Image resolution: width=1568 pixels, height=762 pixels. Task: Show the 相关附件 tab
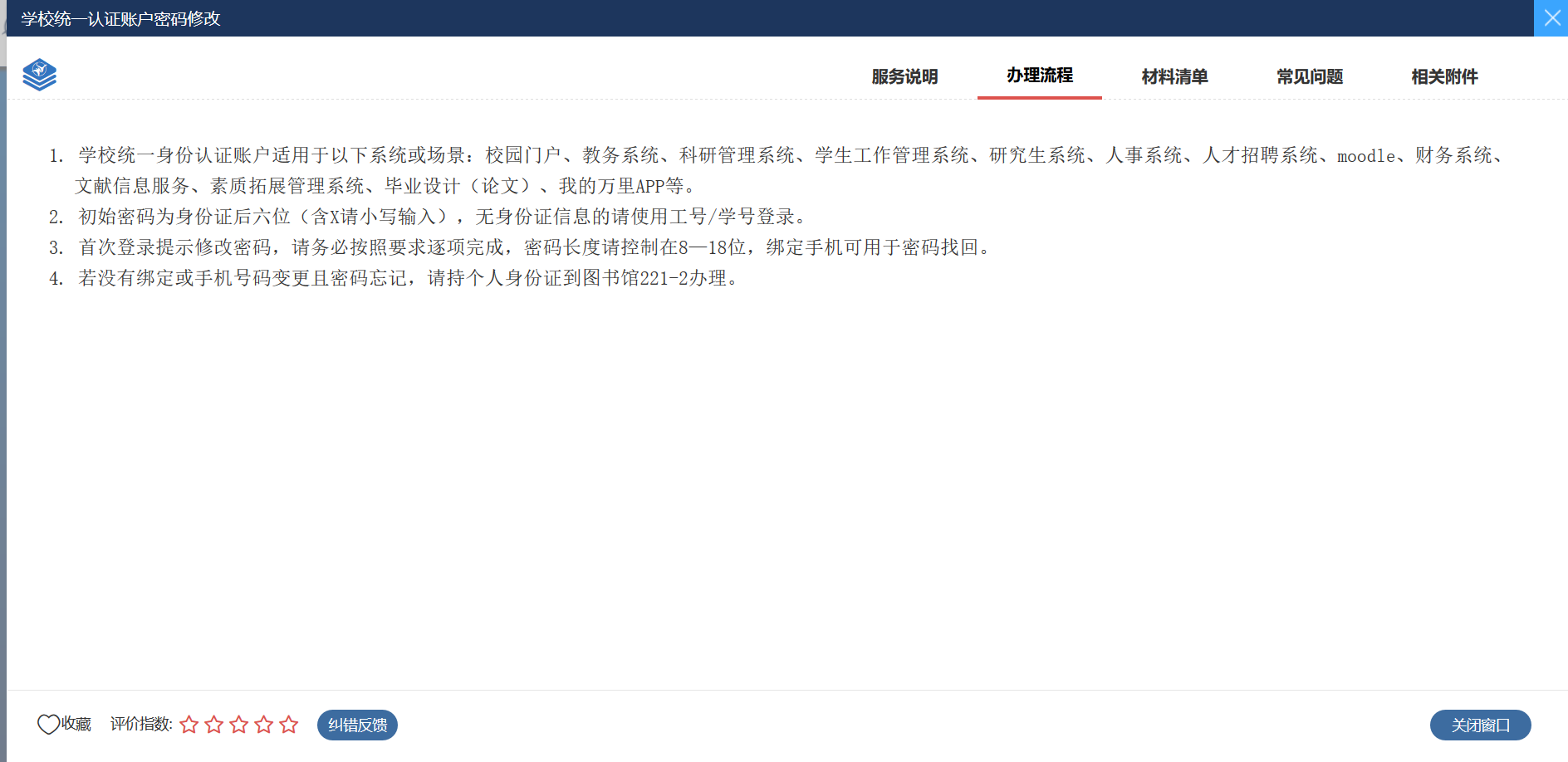click(1444, 76)
